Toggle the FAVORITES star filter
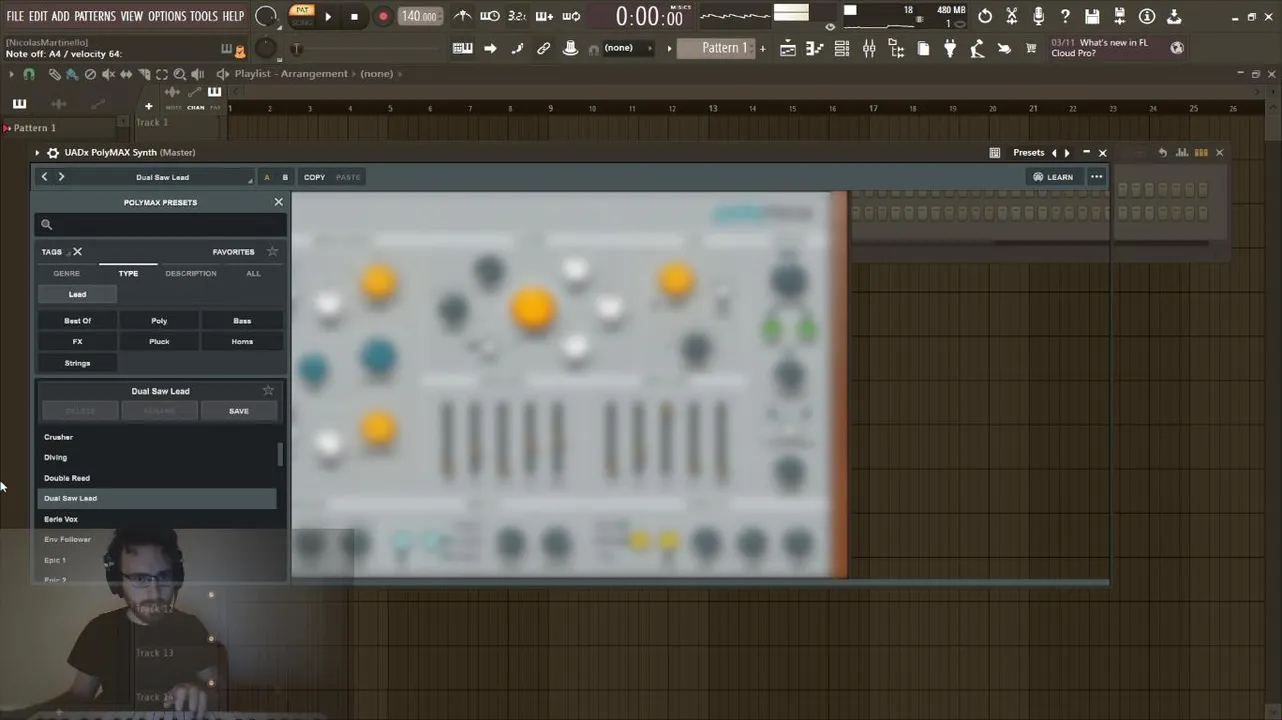Viewport: 1282px width, 720px height. 272,252
